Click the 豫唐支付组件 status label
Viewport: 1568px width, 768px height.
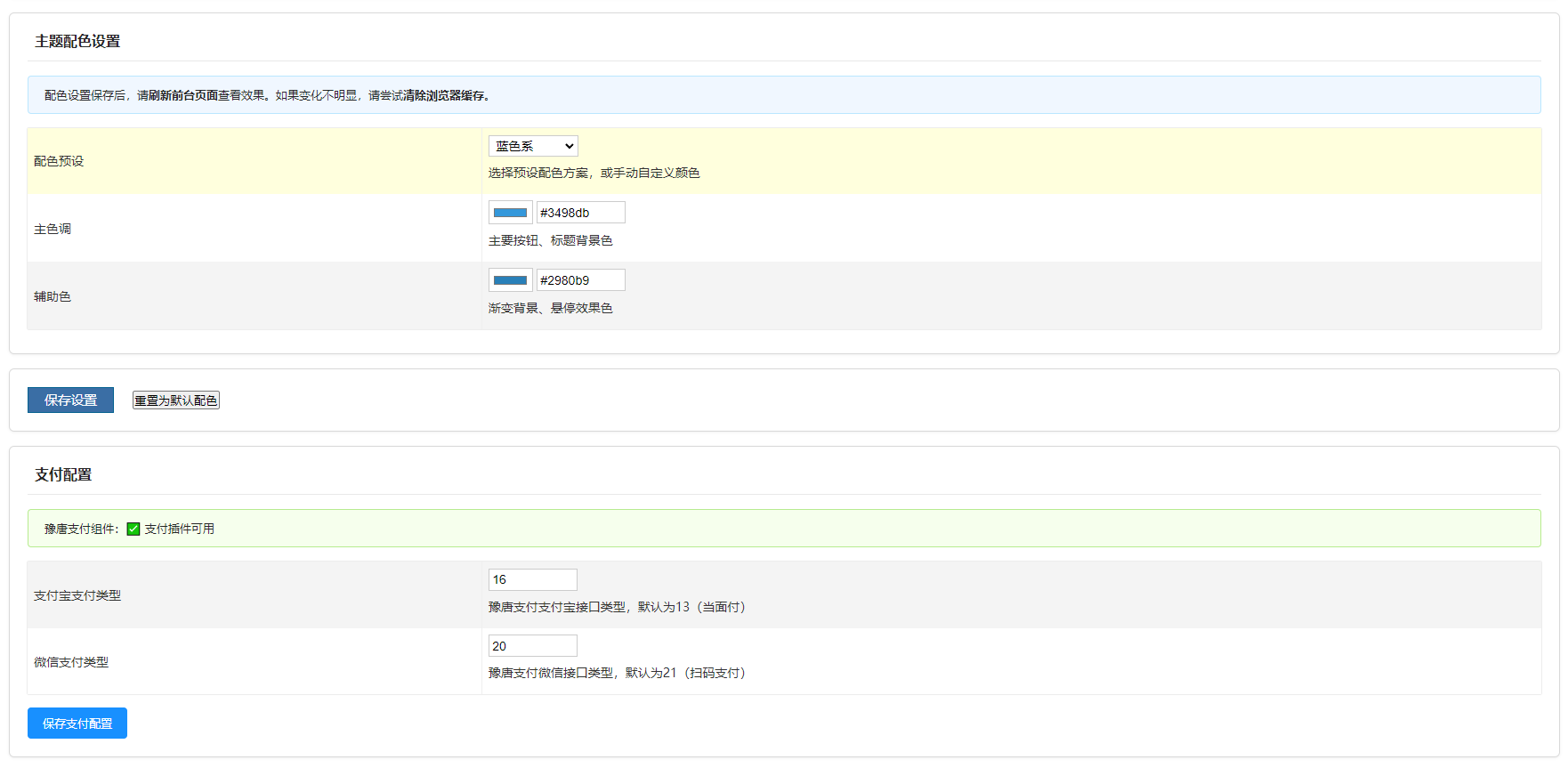pyautogui.click(x=81, y=529)
